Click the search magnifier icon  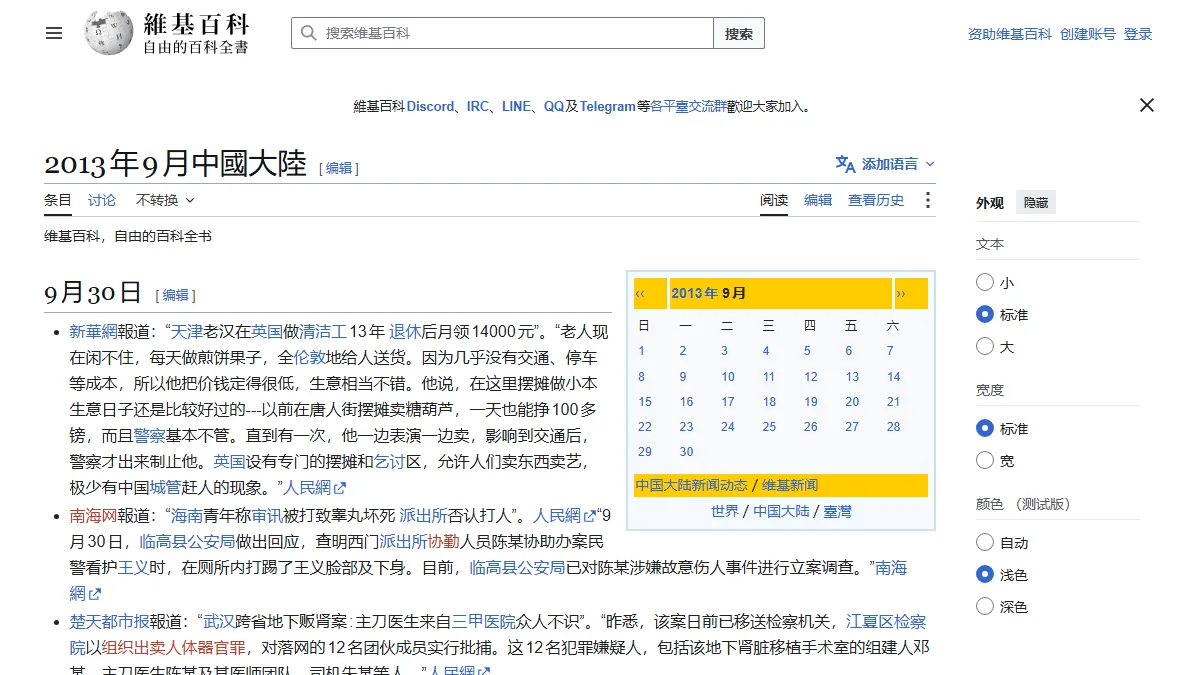308,33
